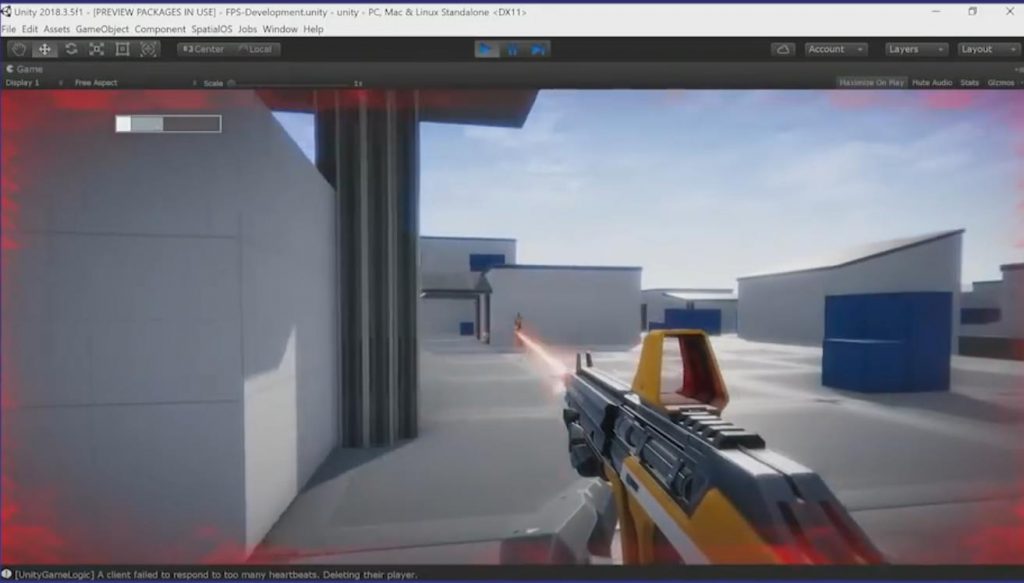Click the Play button to stop playmode

[487, 49]
